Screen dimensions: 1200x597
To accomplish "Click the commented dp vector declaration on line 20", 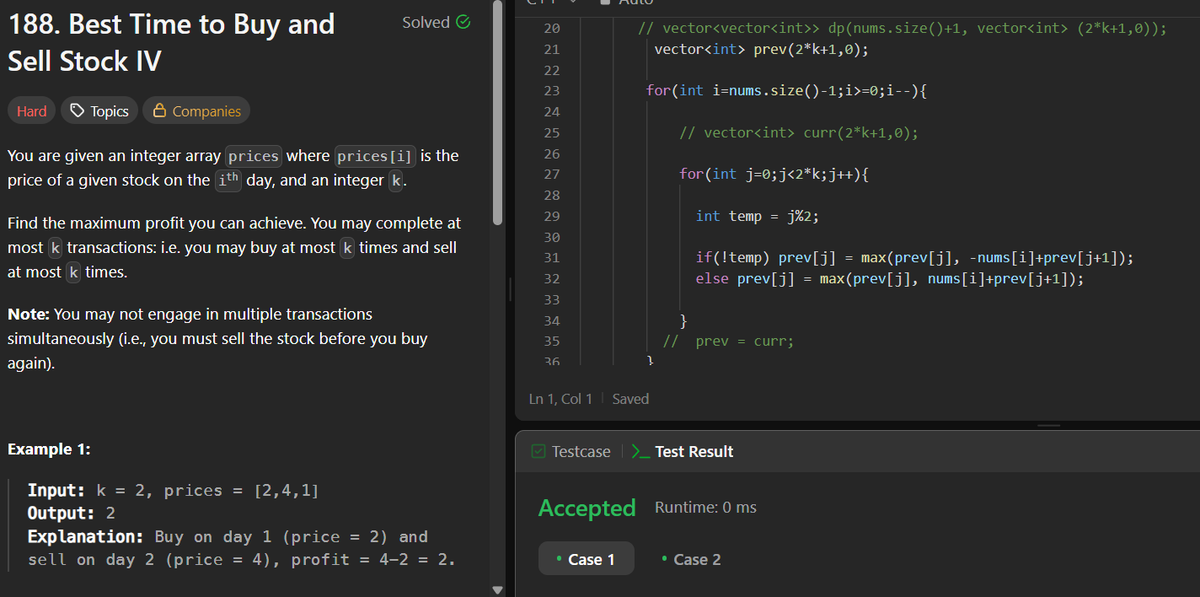I will 902,28.
